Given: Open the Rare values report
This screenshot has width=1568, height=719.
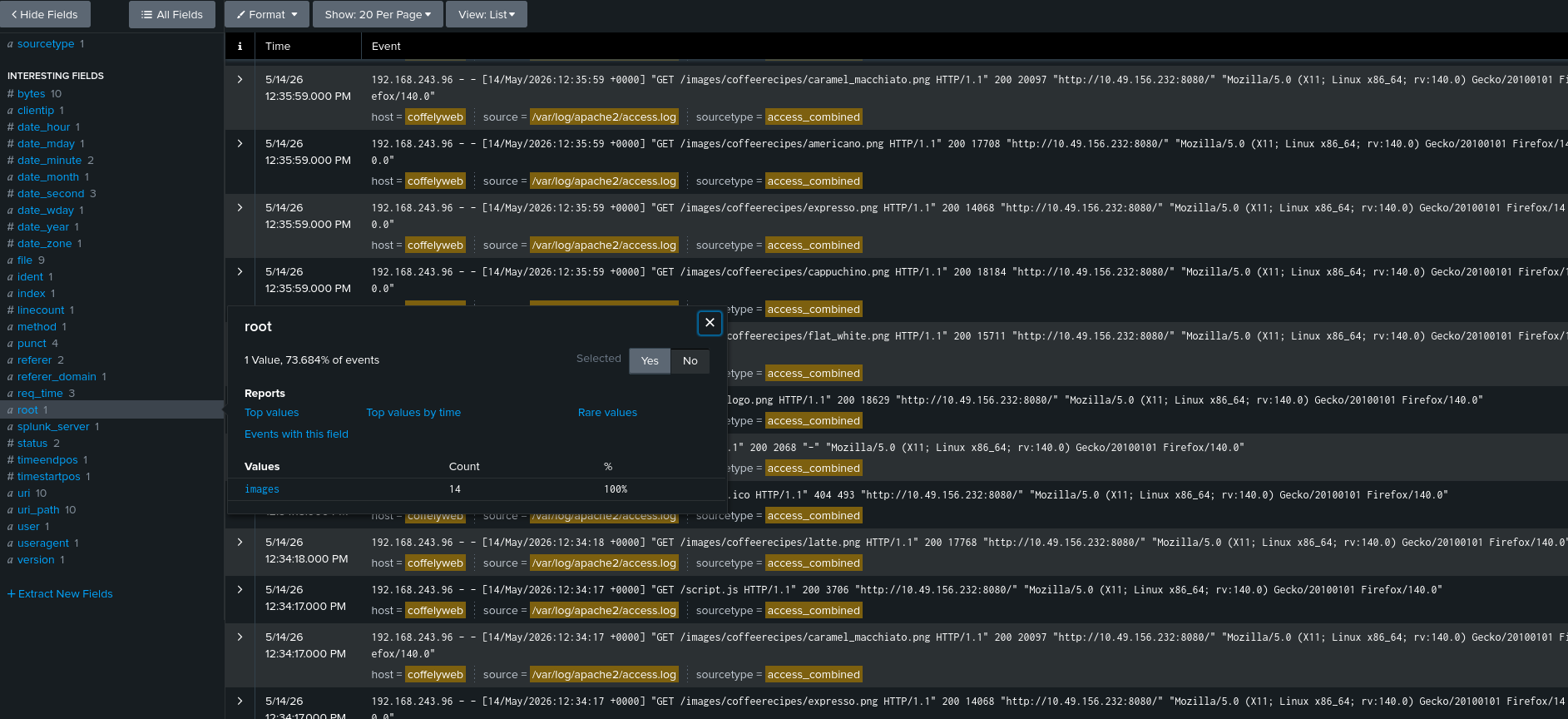Looking at the screenshot, I should click(x=607, y=413).
